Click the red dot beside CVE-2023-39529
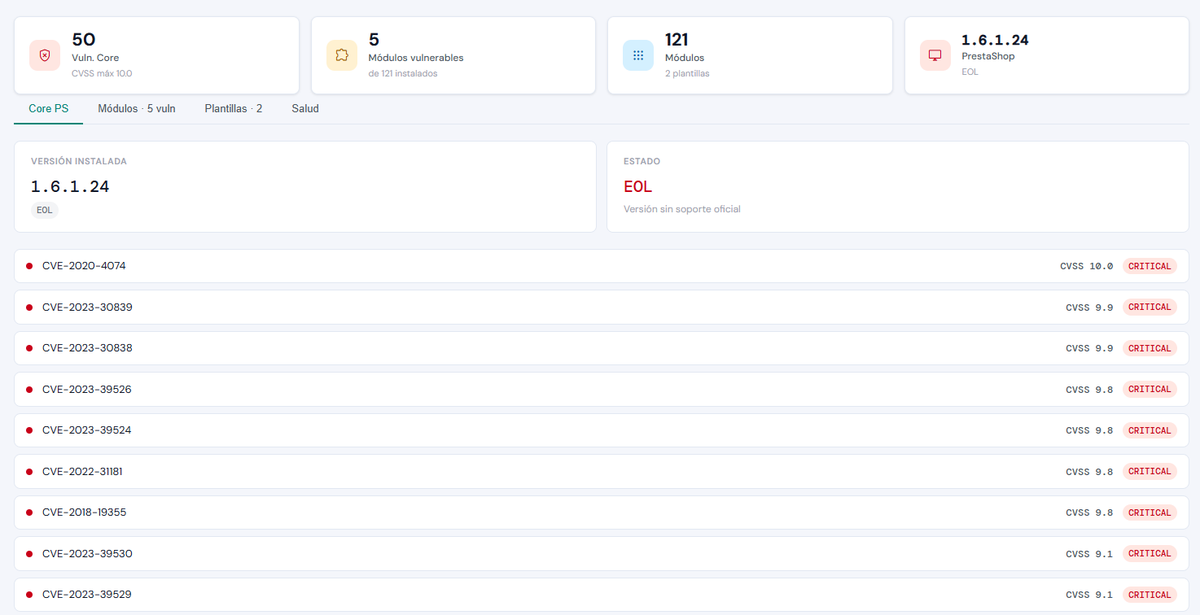1200x615 pixels. coord(29,594)
